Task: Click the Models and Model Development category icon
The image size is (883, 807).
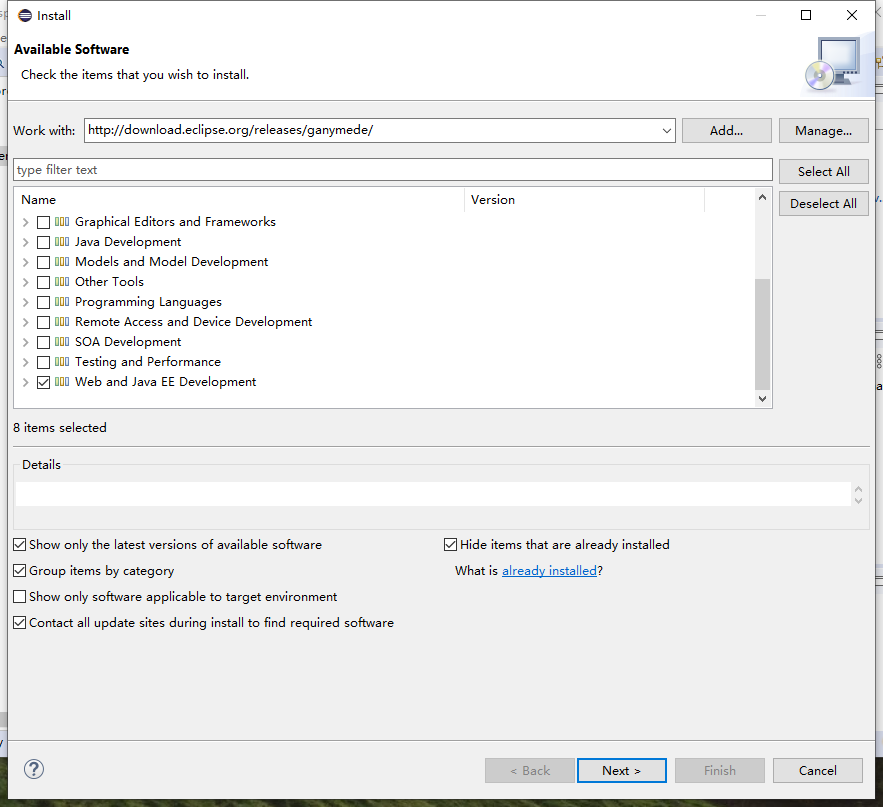Action: [x=62, y=262]
